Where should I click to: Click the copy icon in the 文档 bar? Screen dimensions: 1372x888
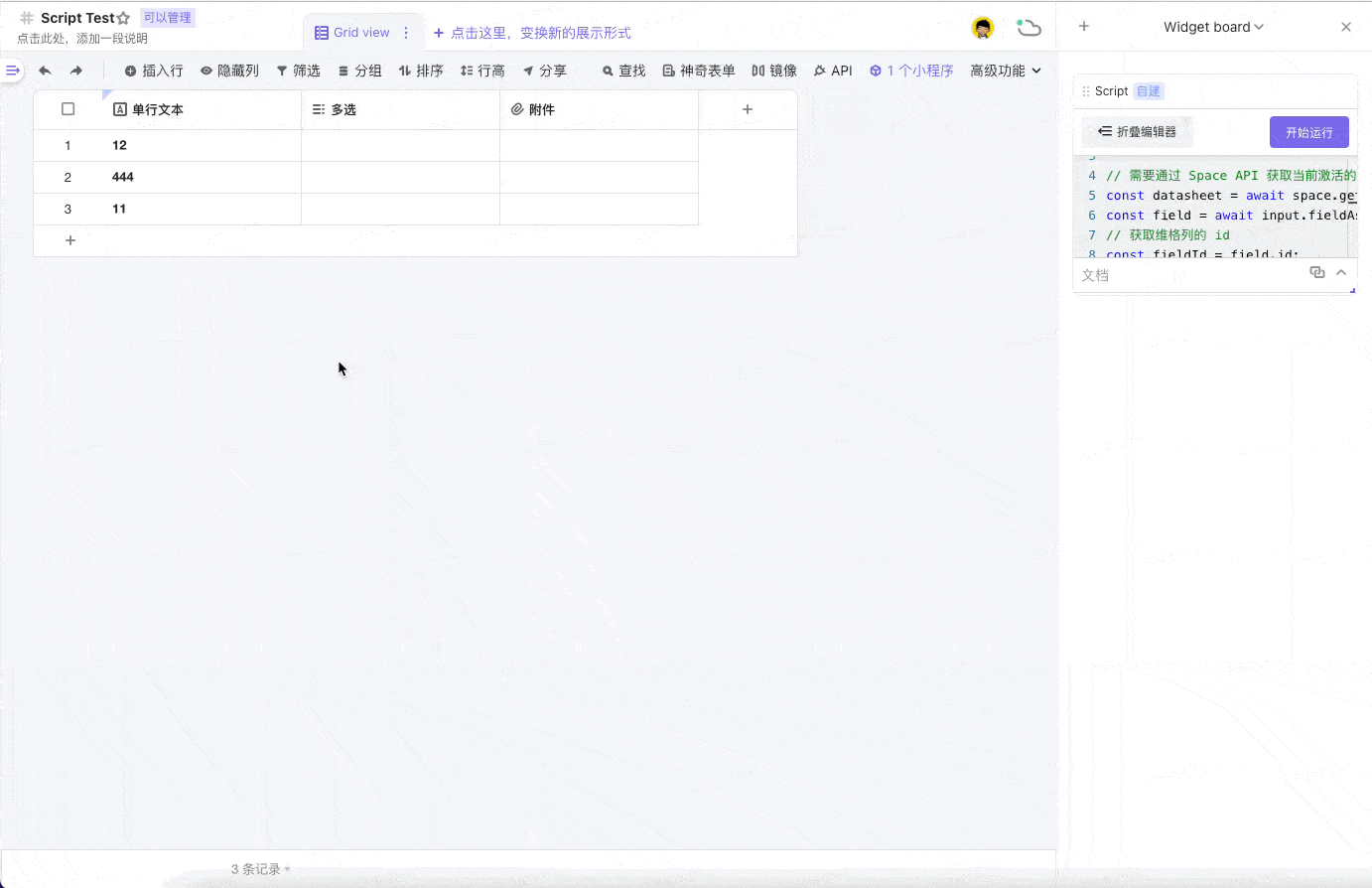(x=1316, y=272)
